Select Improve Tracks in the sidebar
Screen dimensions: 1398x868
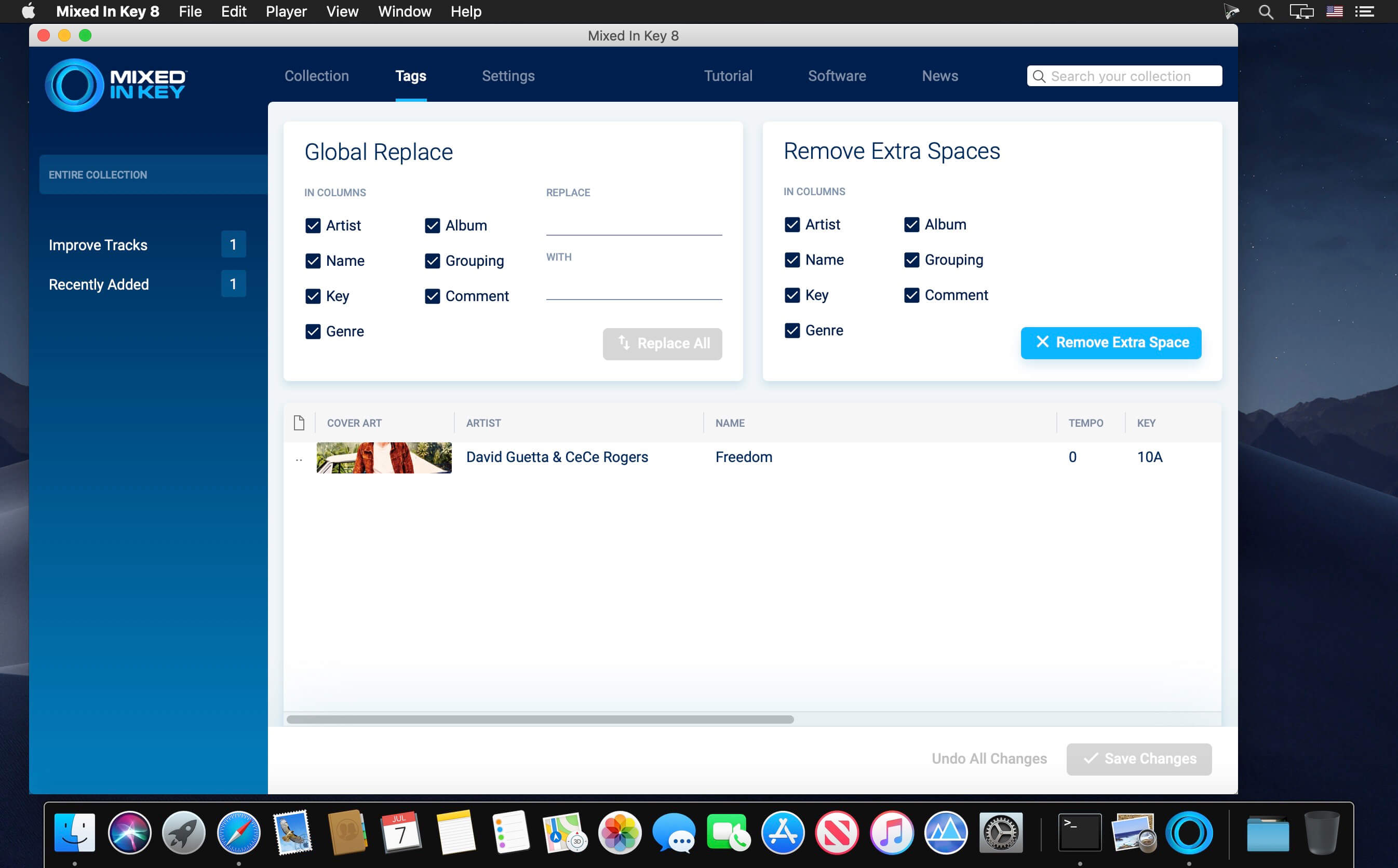click(x=98, y=245)
